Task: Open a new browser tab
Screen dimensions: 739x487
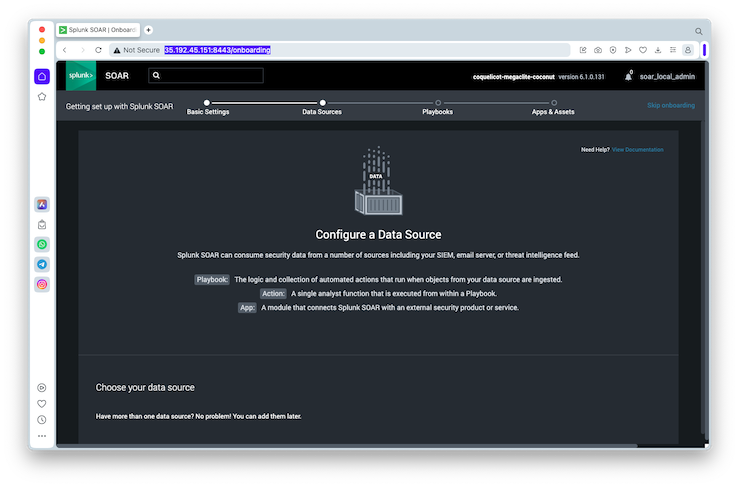Action: point(148,30)
